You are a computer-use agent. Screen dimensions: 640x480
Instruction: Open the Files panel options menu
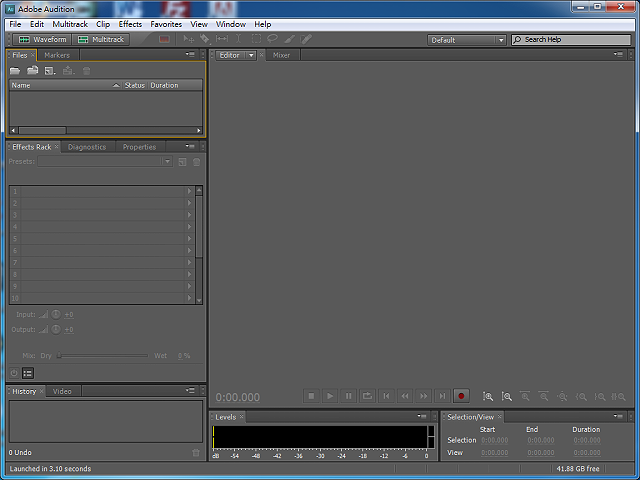click(190, 54)
